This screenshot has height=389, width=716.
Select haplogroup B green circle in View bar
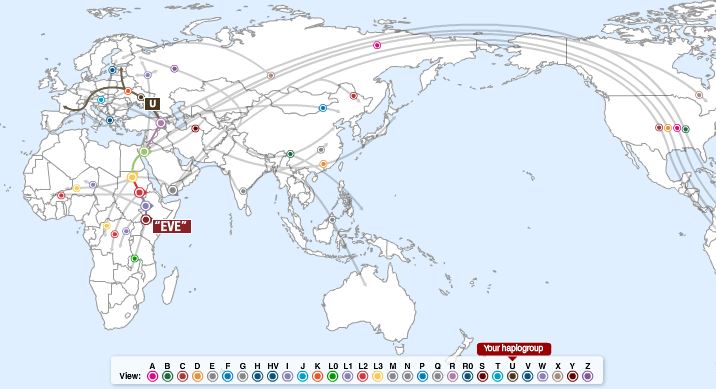coord(167,376)
